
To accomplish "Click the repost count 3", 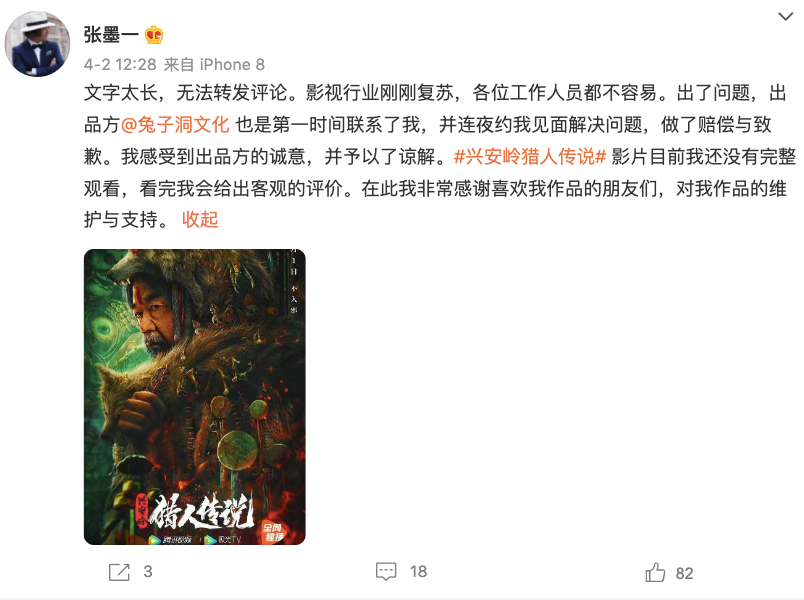I will tap(148, 572).
